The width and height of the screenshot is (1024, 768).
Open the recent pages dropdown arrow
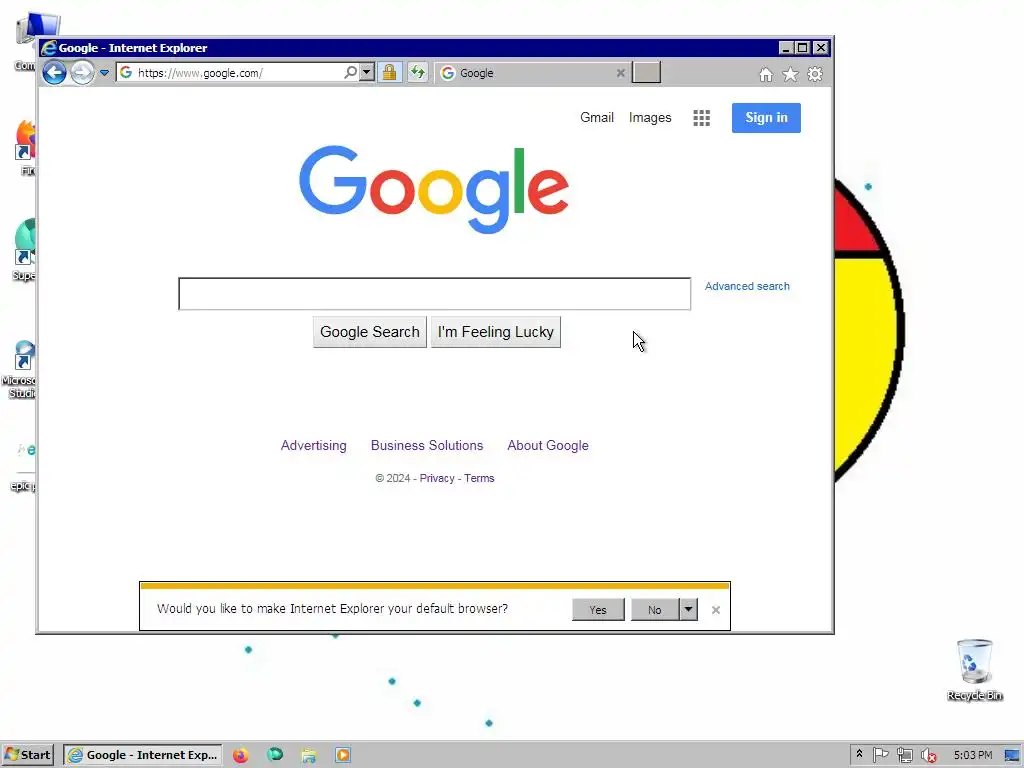(104, 72)
